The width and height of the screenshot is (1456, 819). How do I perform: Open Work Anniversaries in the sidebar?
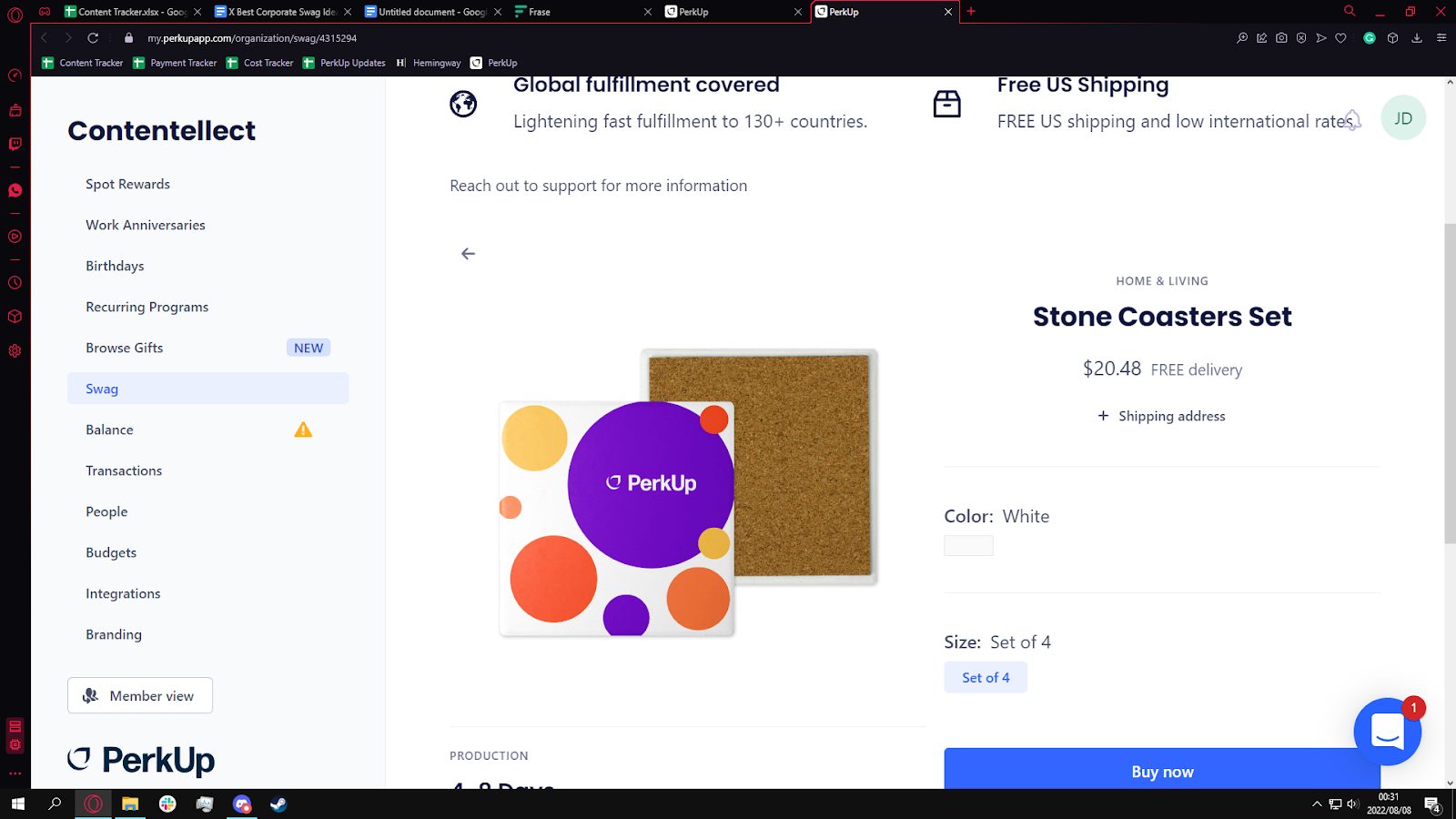click(x=146, y=225)
